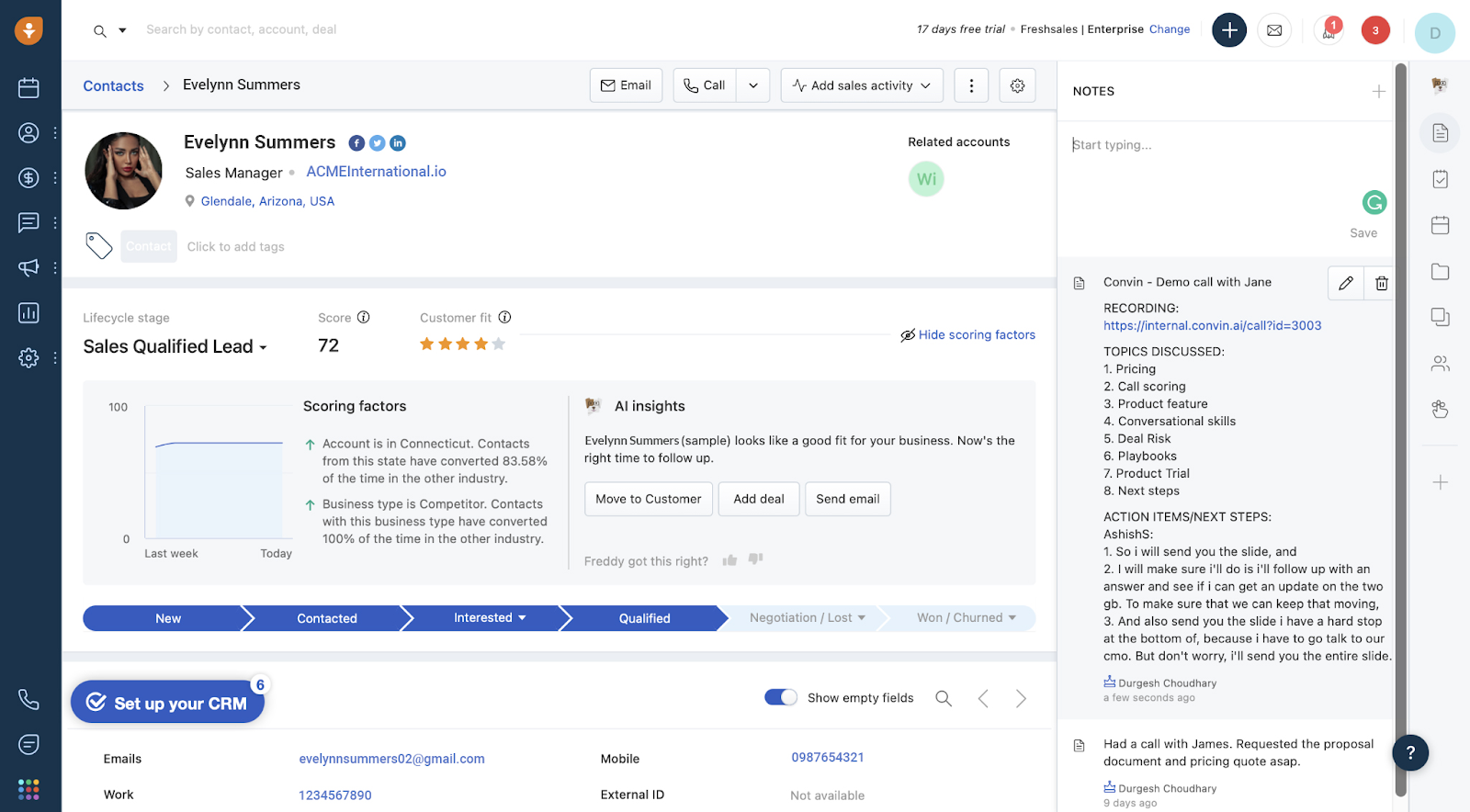
Task: Edit the Convin demo call note
Action: click(1345, 283)
